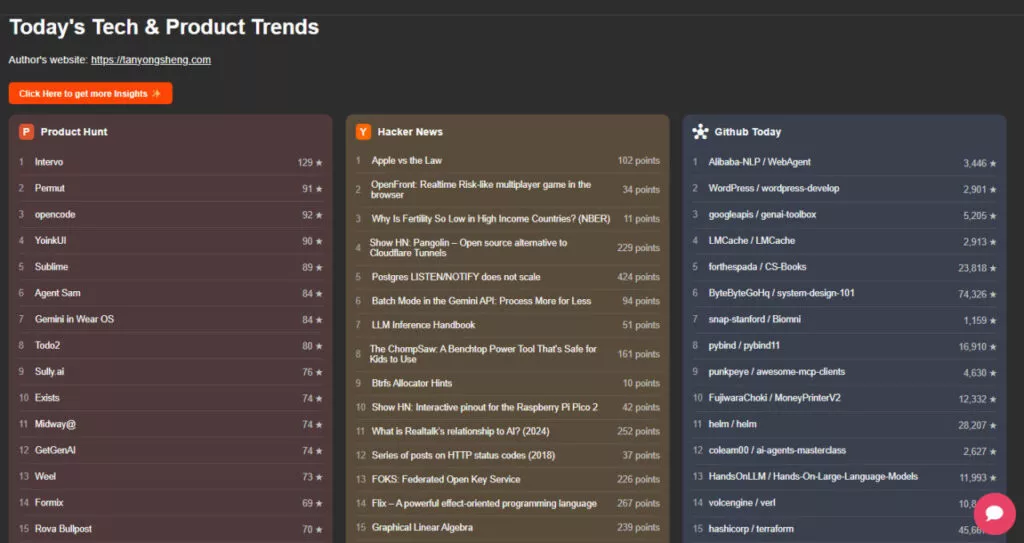The height and width of the screenshot is (543, 1024).
Task: Click the 'Agent Sam' product entry
Action: [x=57, y=293]
